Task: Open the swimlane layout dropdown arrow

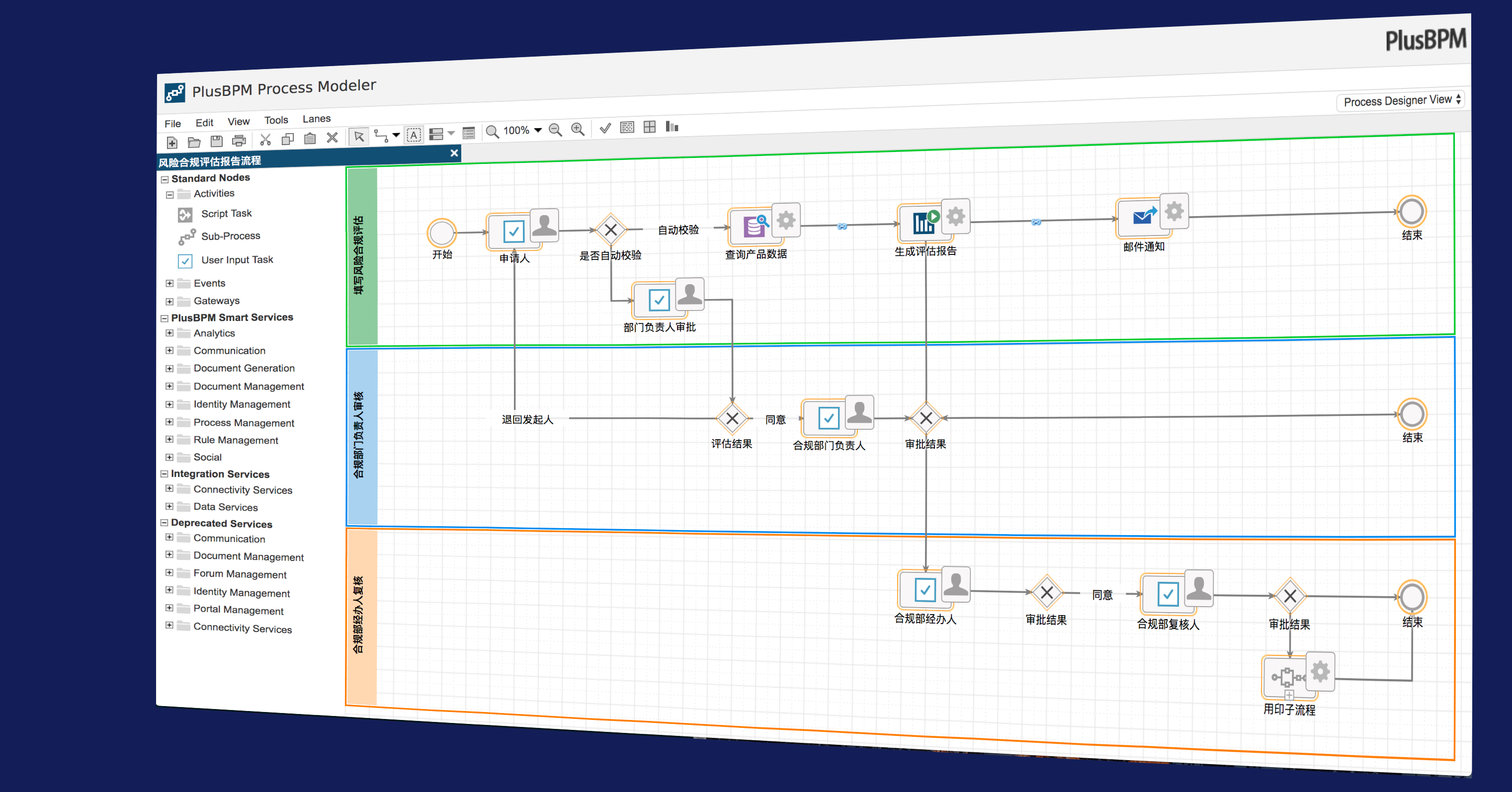Action: click(451, 133)
